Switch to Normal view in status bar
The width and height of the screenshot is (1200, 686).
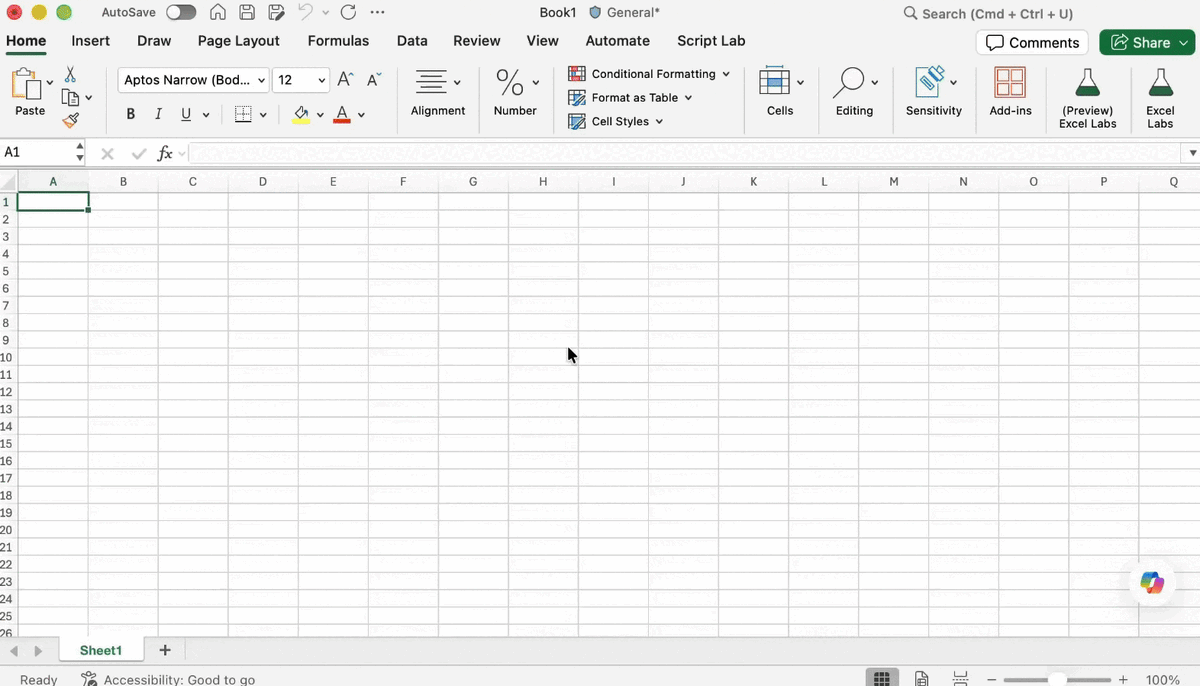click(882, 679)
